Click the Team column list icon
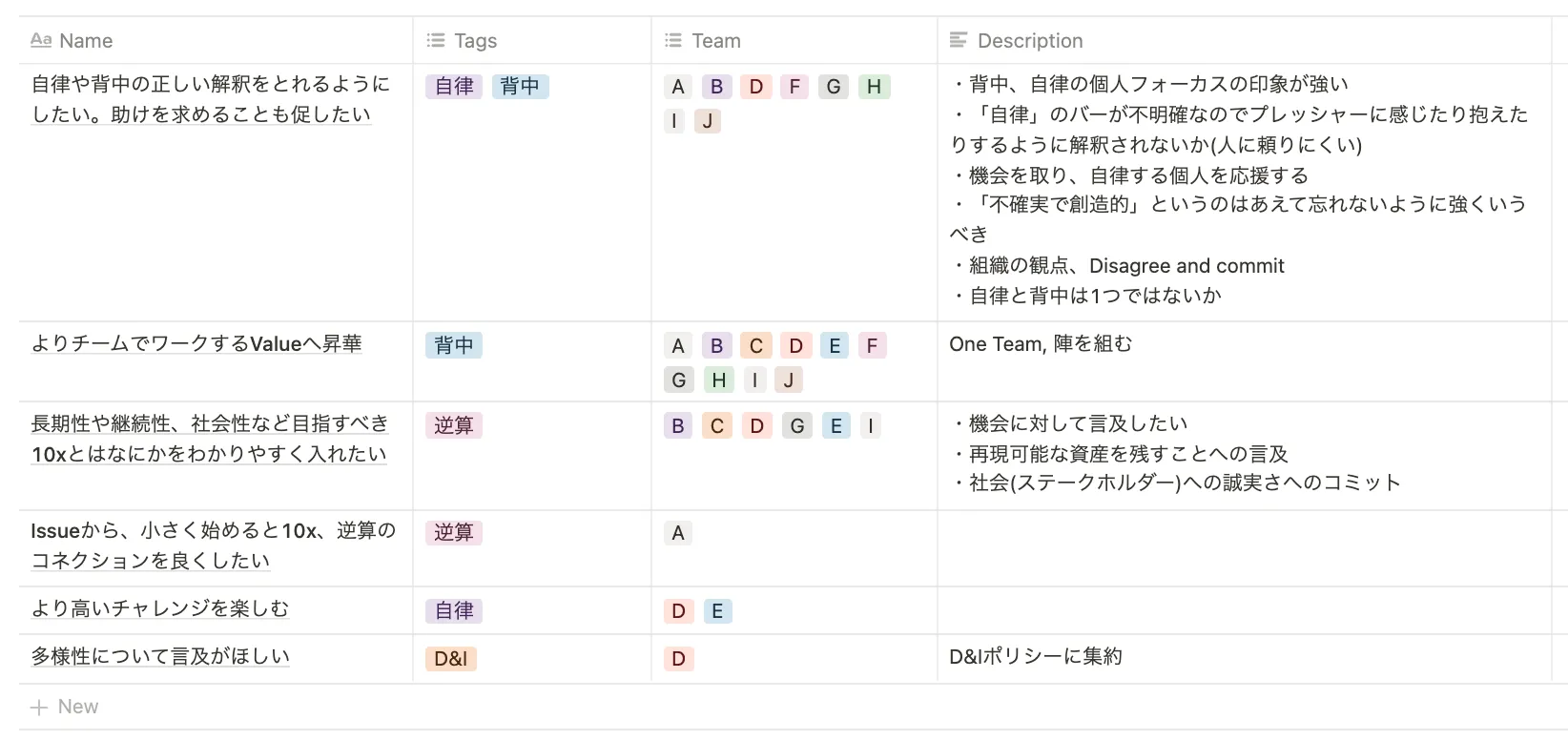 click(673, 40)
